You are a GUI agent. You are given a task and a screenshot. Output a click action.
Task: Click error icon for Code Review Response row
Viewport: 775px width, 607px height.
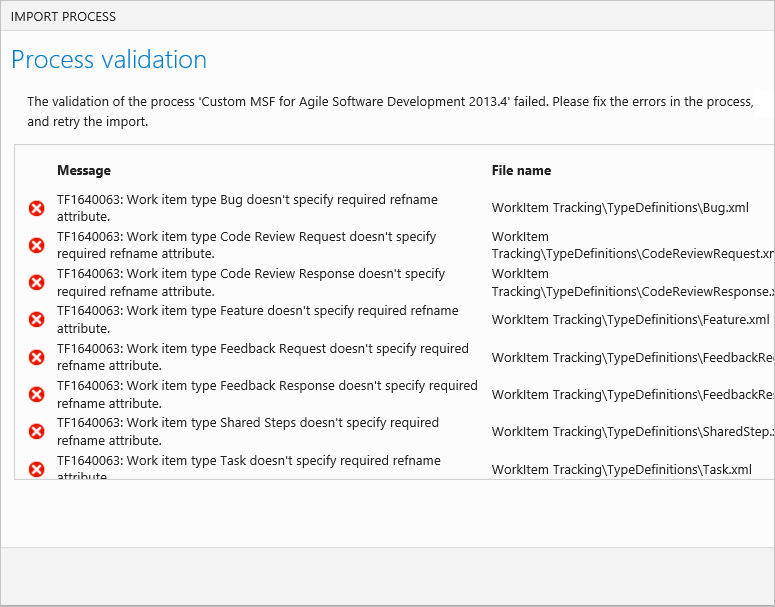click(x=37, y=282)
